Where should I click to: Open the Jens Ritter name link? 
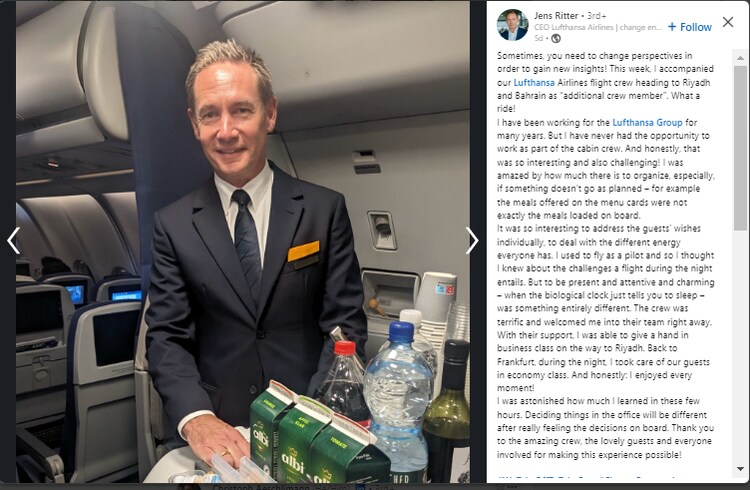click(x=556, y=15)
